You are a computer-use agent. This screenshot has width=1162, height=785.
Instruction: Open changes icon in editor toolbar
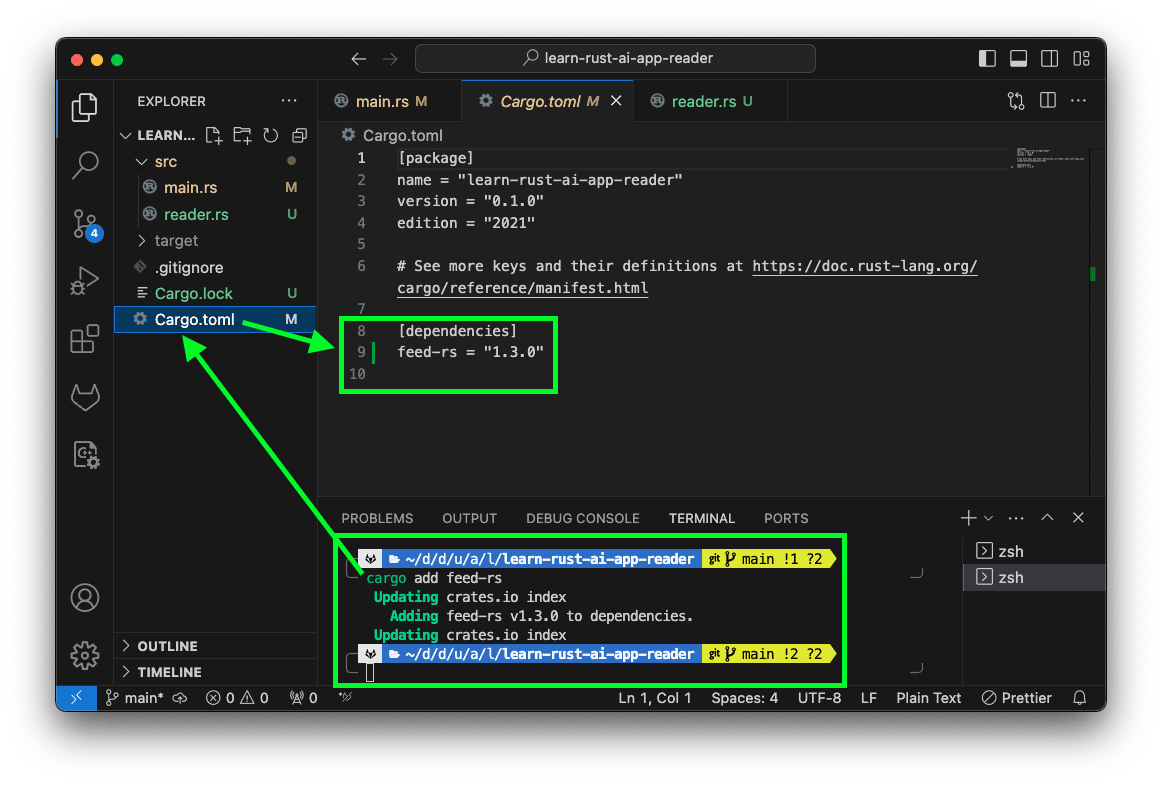1016,101
